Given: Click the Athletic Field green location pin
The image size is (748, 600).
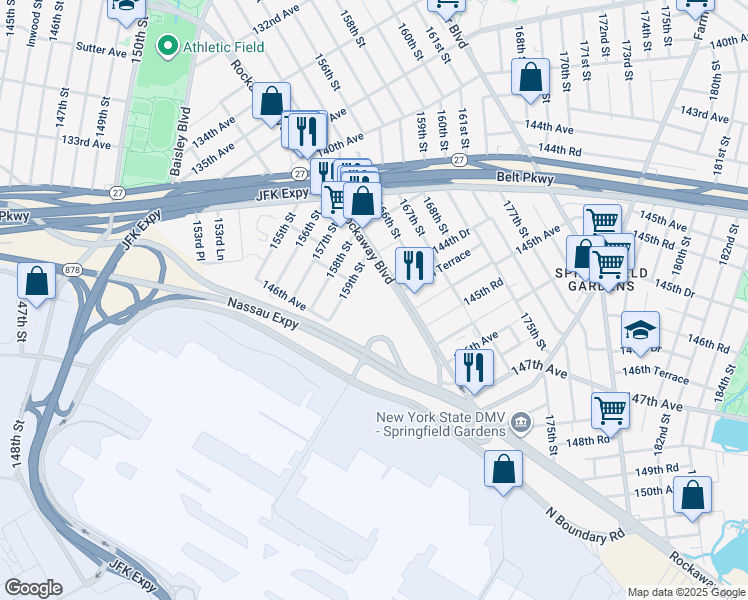Looking at the screenshot, I should point(167,47).
